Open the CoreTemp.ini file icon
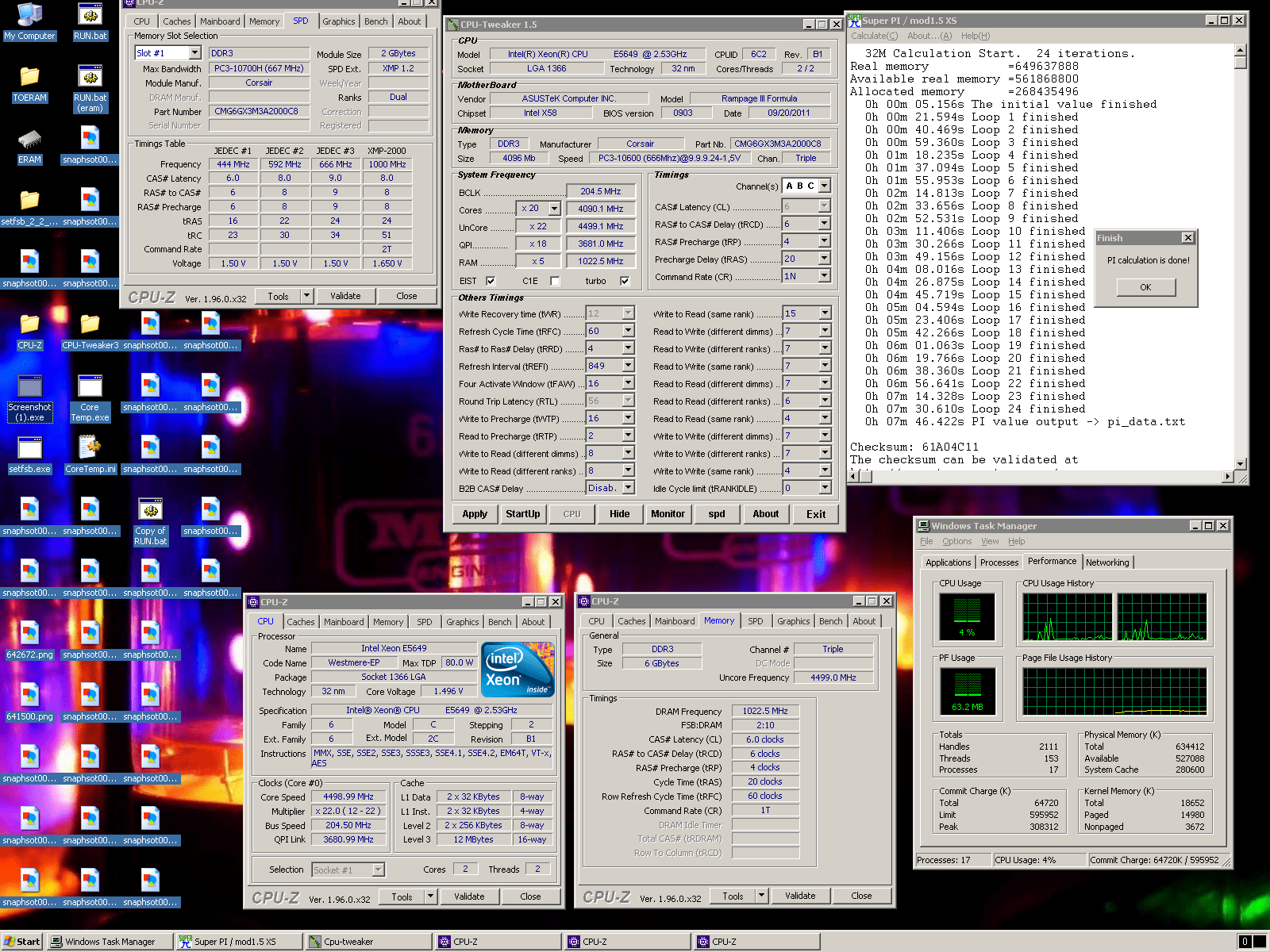This screenshot has width=1270, height=952. 90,454
